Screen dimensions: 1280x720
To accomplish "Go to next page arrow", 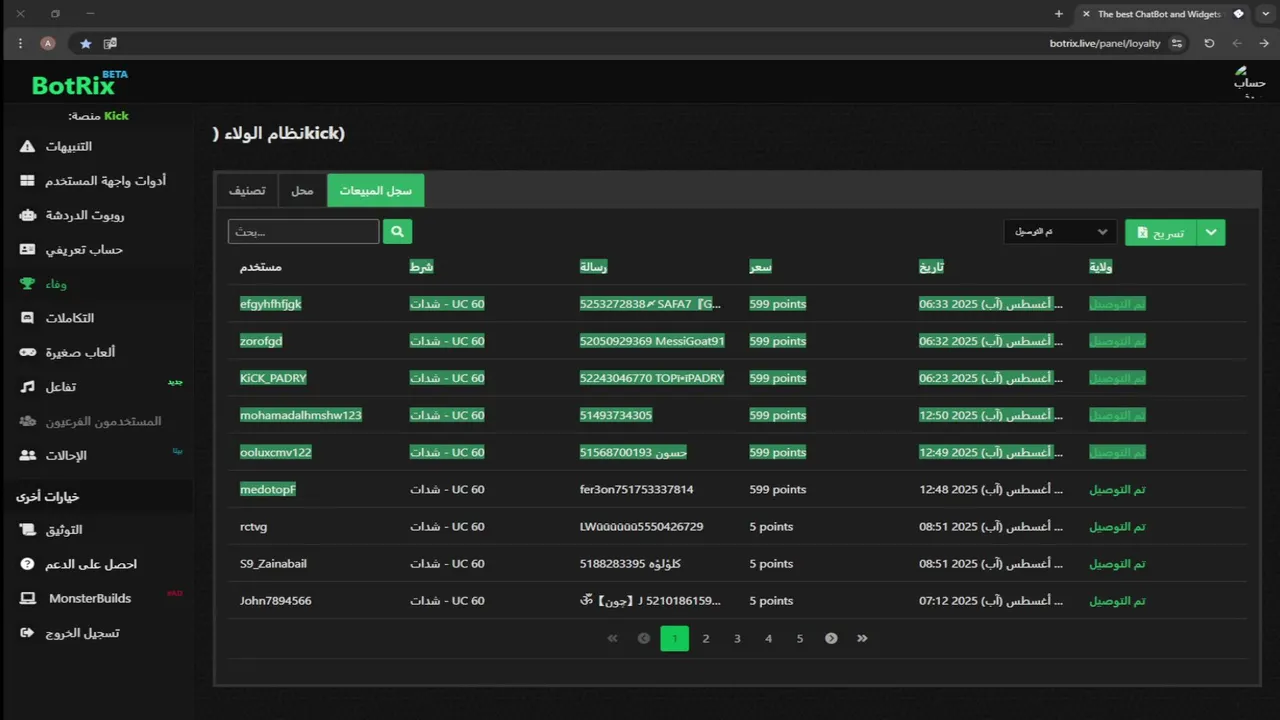I will (831, 638).
